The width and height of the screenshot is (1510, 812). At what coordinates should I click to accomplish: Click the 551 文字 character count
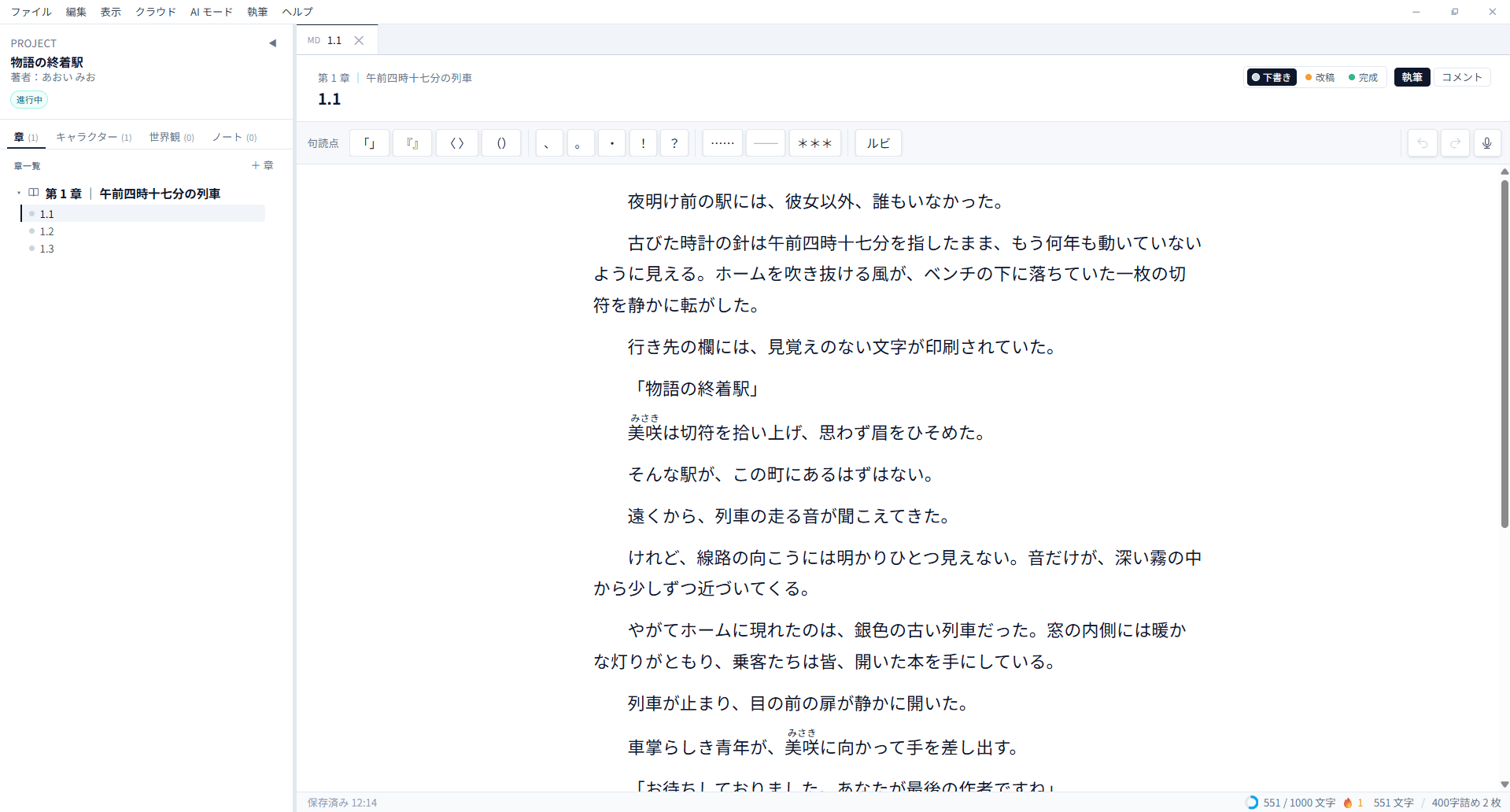click(x=1394, y=803)
